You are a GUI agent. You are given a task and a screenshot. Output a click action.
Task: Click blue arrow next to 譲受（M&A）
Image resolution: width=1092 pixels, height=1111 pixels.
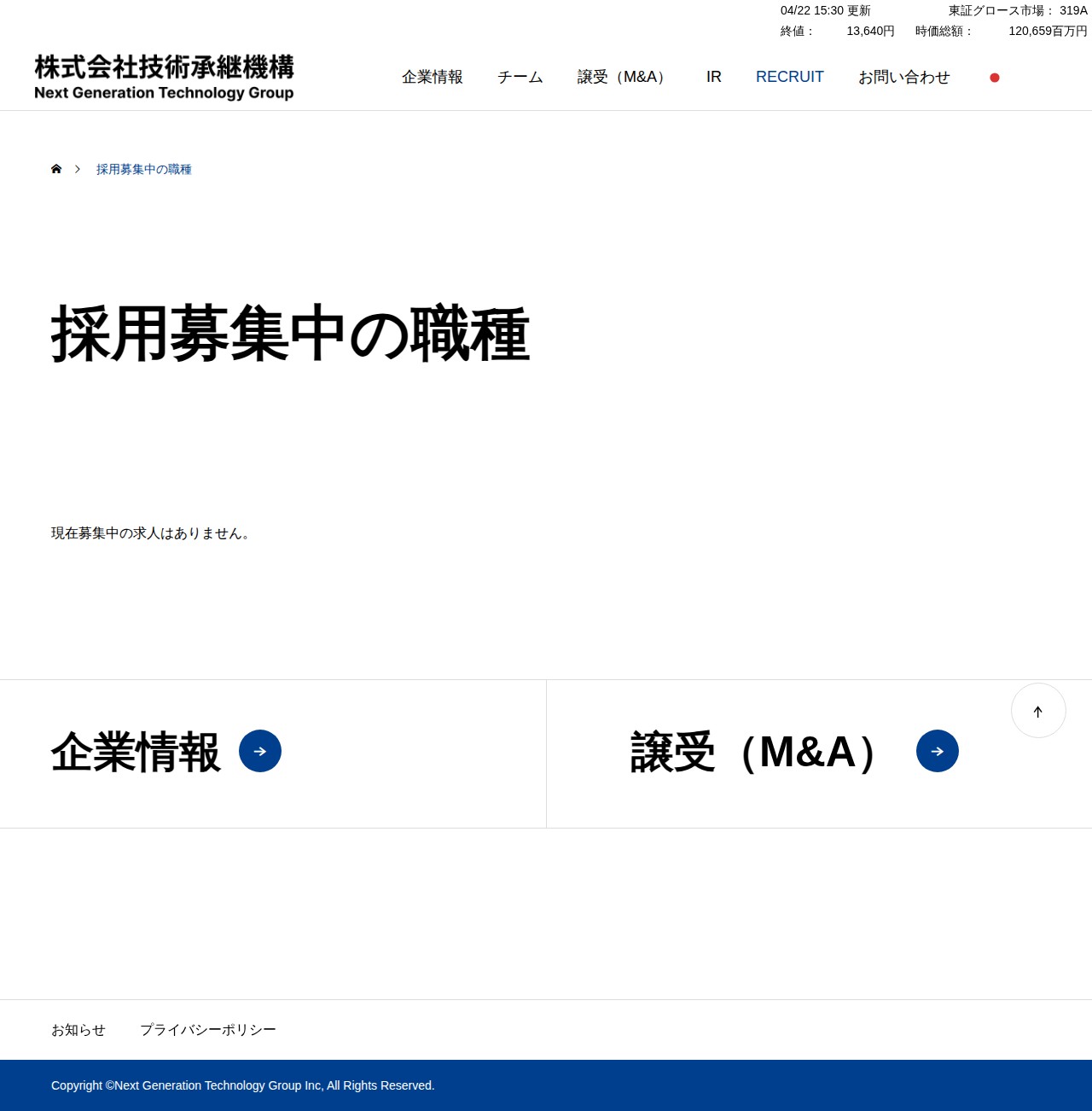[x=938, y=751]
